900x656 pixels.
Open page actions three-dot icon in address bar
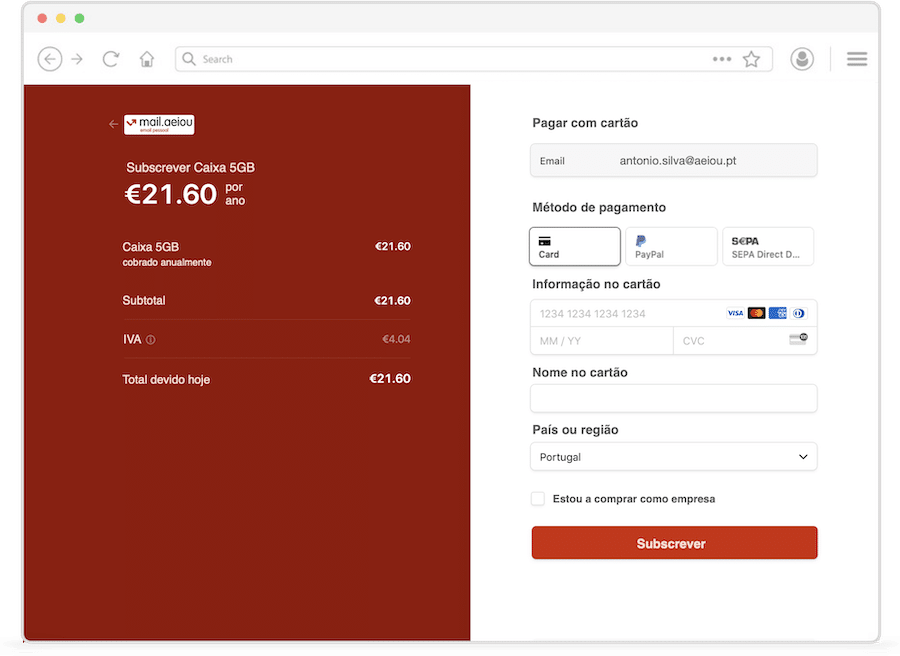pos(722,59)
